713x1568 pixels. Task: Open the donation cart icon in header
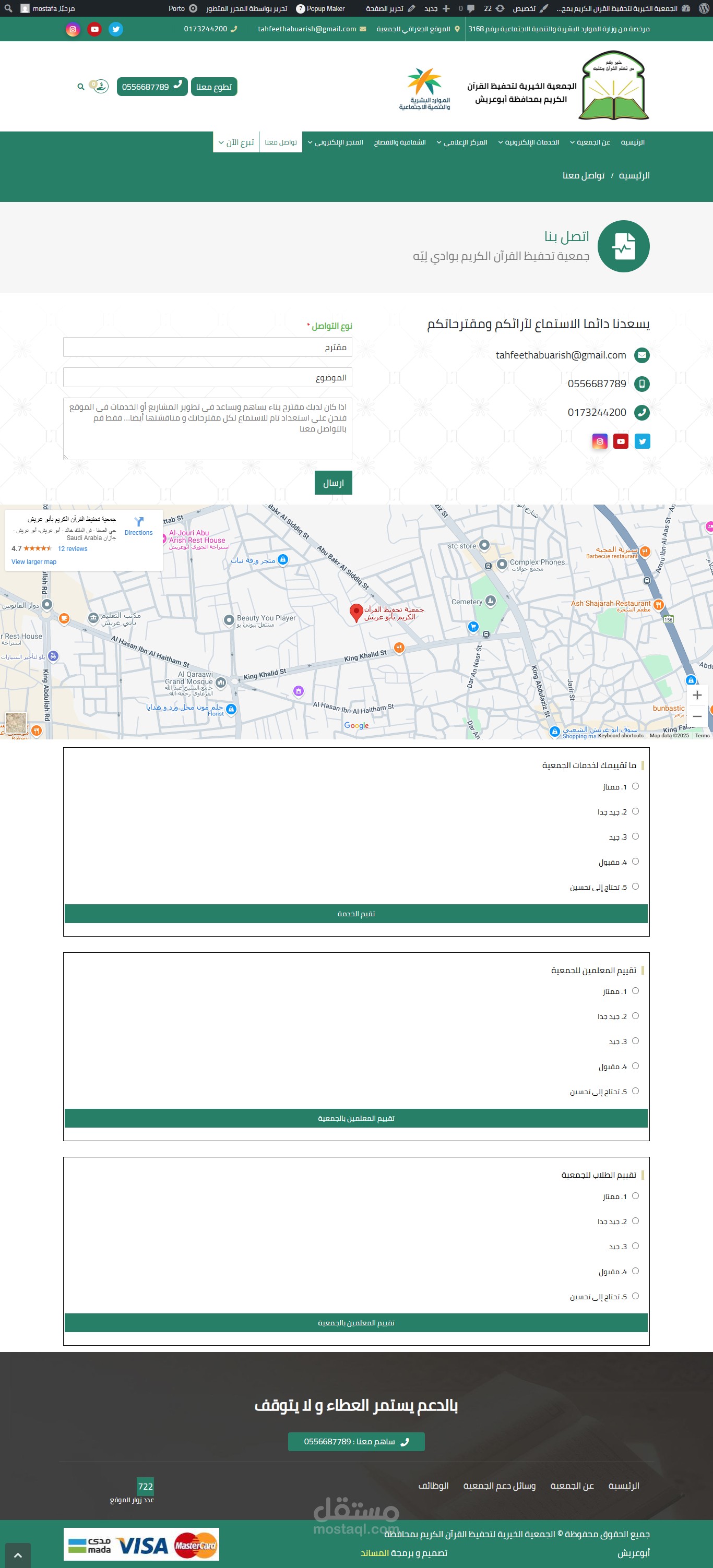pyautogui.click(x=100, y=87)
